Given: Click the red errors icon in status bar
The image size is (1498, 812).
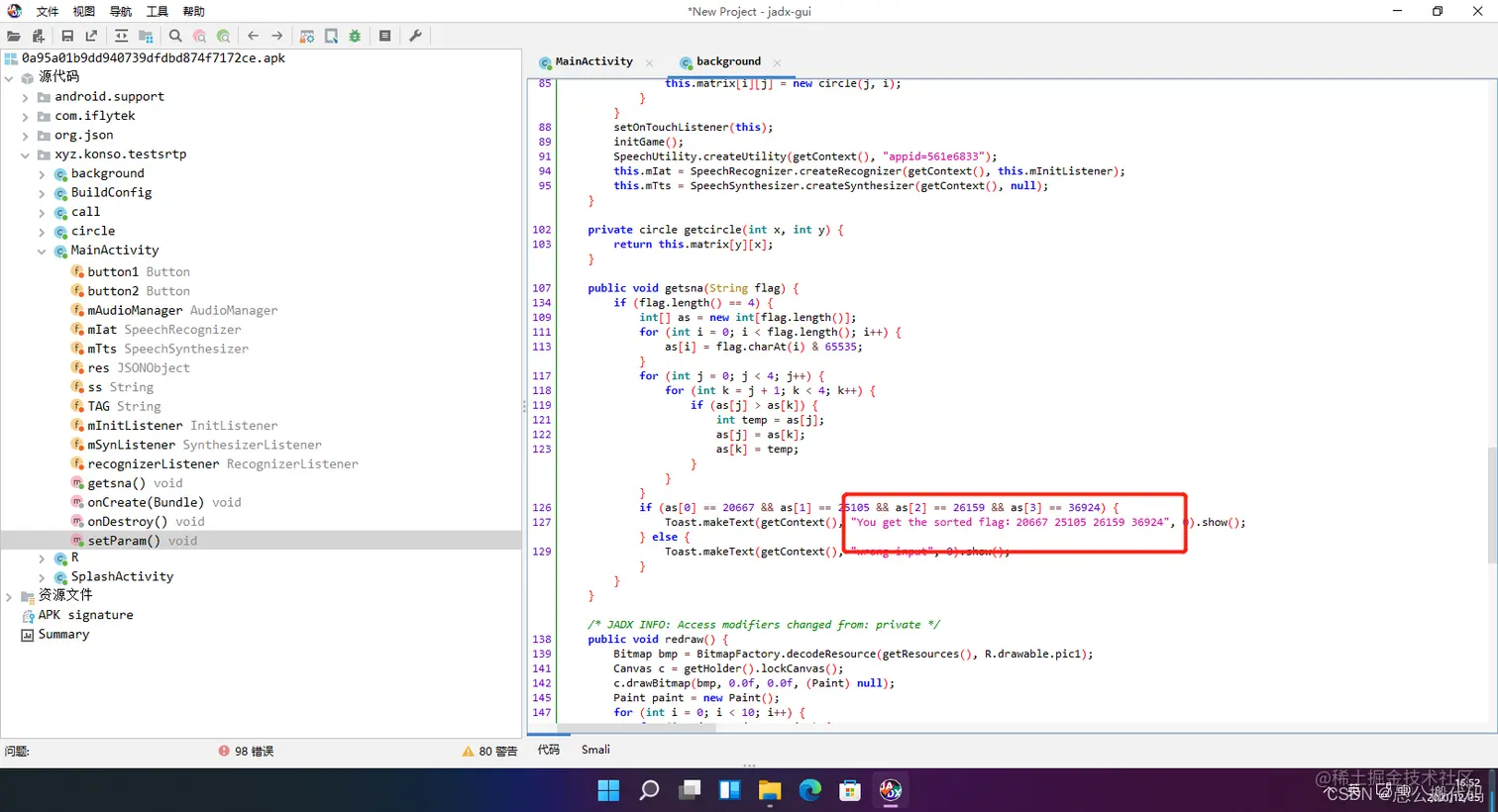Looking at the screenshot, I should 224,752.
